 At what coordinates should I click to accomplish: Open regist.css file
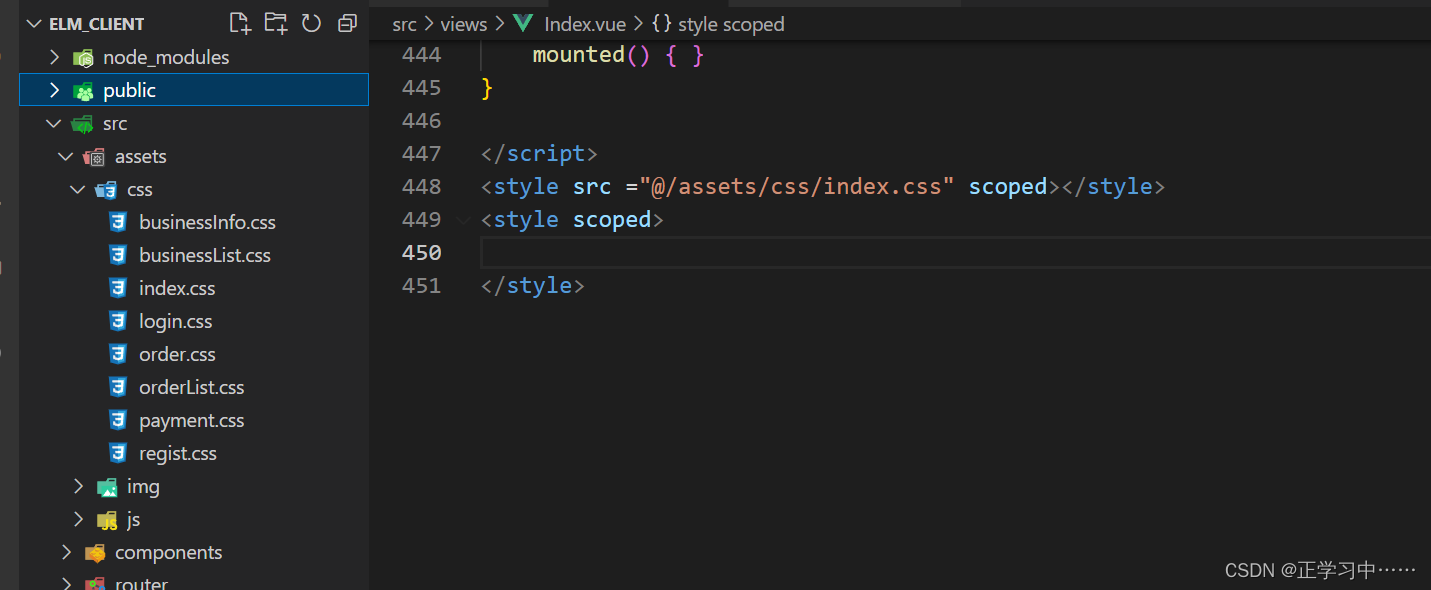pyautogui.click(x=178, y=453)
